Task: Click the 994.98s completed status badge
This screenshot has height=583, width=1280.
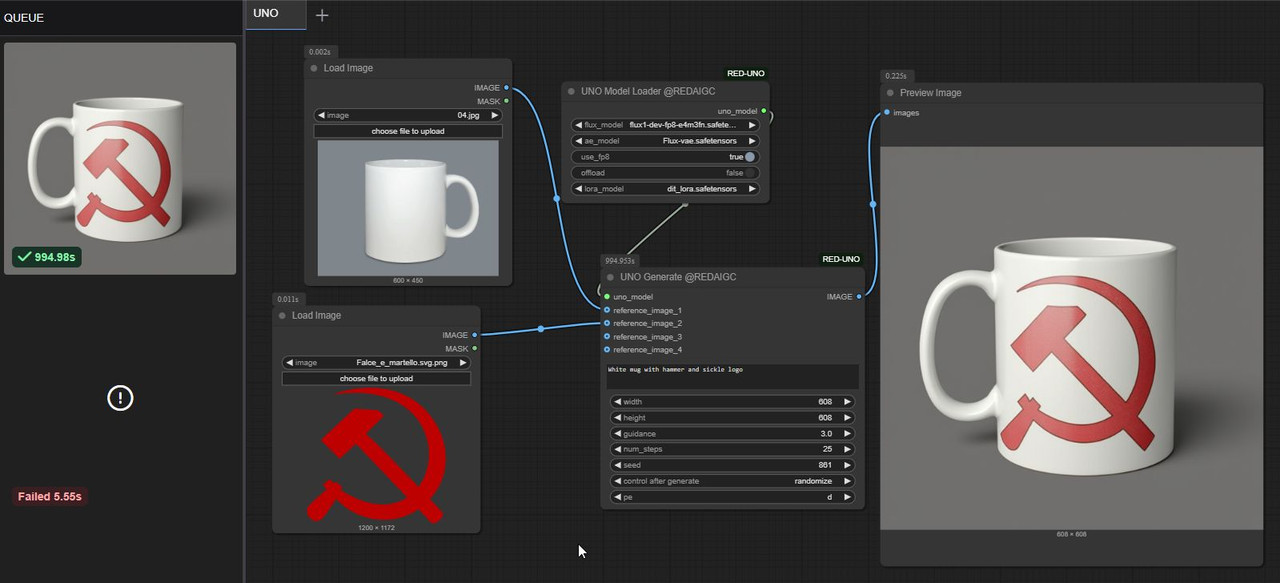Action: (47, 257)
